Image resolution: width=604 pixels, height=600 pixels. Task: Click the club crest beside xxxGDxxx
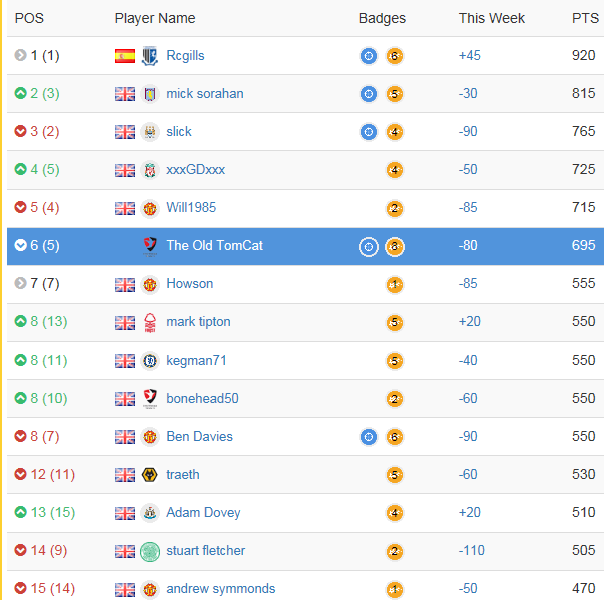(x=150, y=170)
